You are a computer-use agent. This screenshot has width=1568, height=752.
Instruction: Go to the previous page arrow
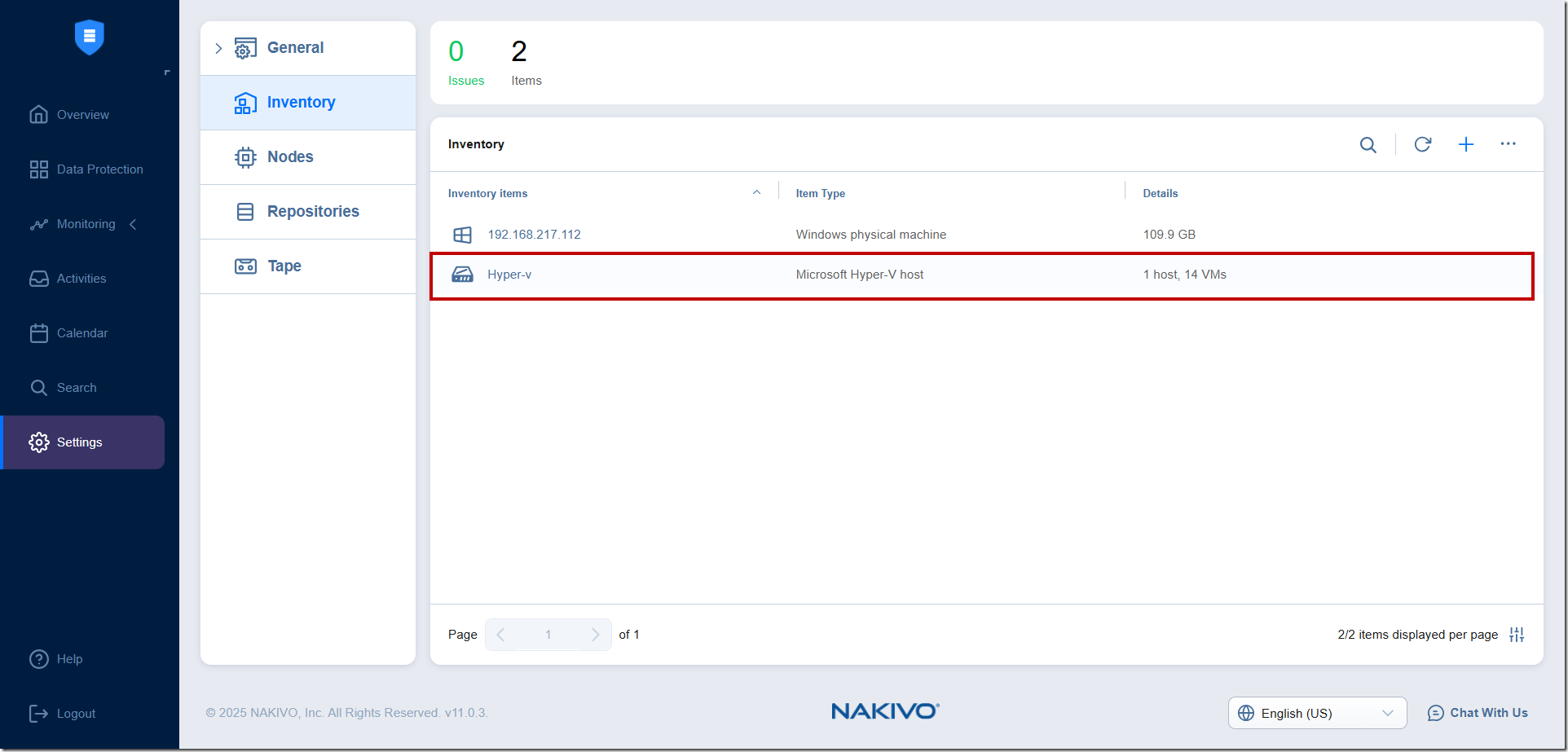click(500, 635)
